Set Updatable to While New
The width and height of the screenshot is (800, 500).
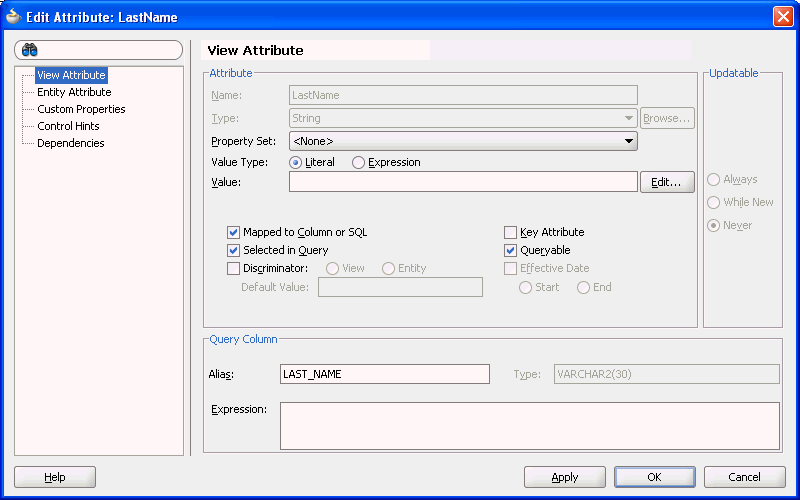pos(713,203)
